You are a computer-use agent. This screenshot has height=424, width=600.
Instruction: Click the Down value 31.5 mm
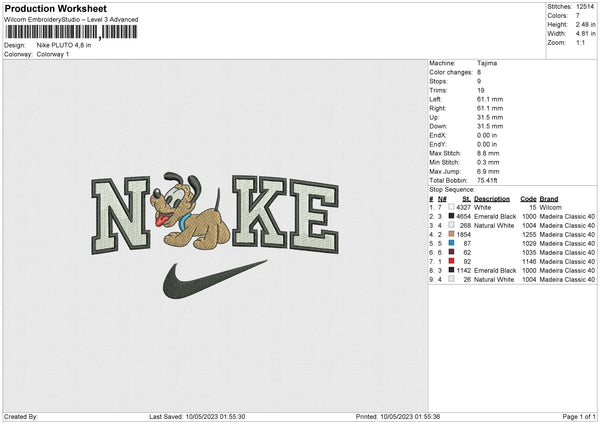pyautogui.click(x=490, y=126)
